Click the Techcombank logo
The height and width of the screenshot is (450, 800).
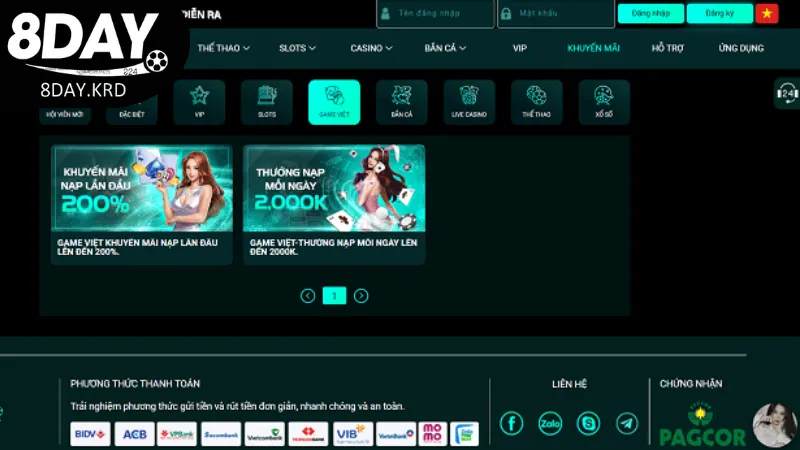(308, 434)
